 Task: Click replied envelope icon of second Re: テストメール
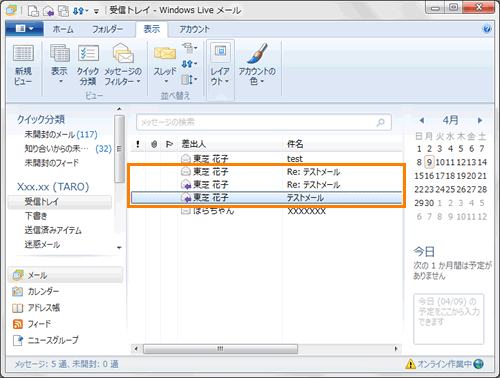[x=186, y=184]
